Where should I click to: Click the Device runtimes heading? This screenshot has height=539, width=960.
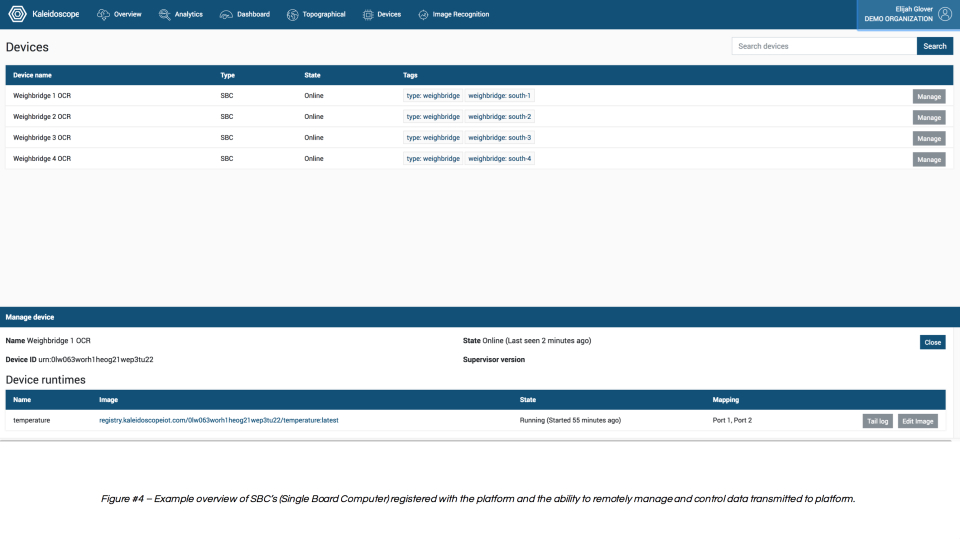pos(45,380)
